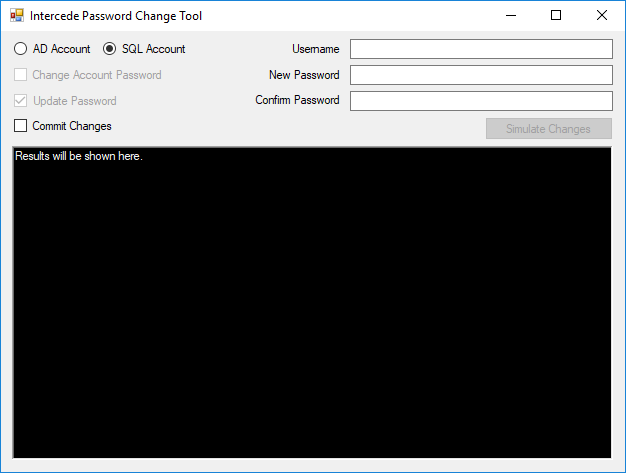The height and width of the screenshot is (473, 626).
Task: Focus the New Password text field
Action: (x=481, y=75)
